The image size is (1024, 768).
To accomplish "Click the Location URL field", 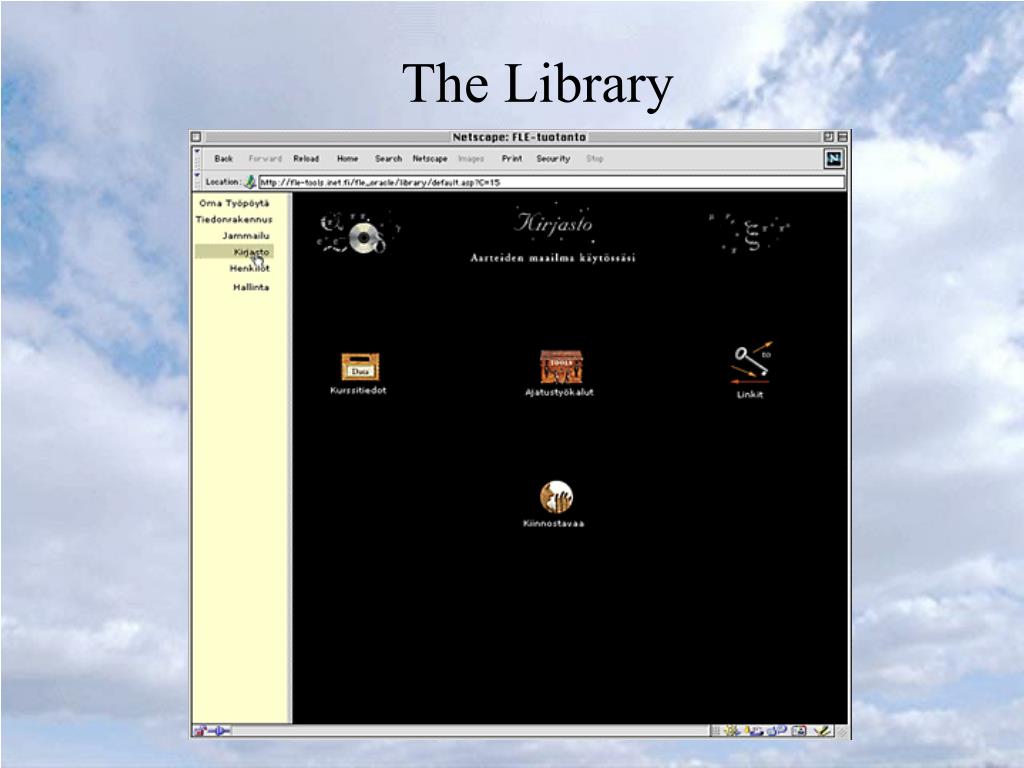I will 551,182.
